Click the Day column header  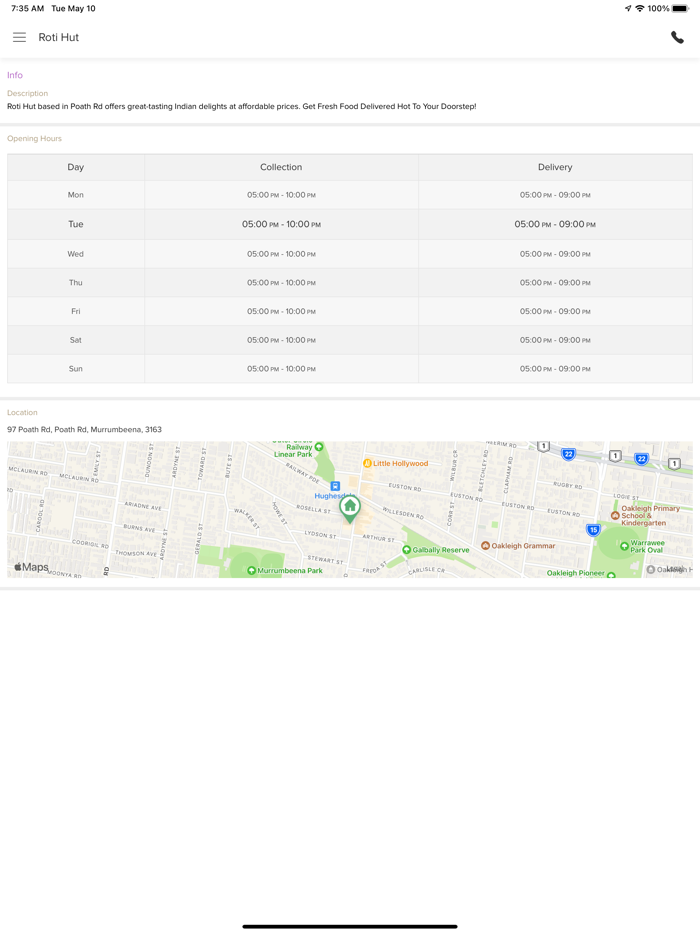tap(76, 167)
